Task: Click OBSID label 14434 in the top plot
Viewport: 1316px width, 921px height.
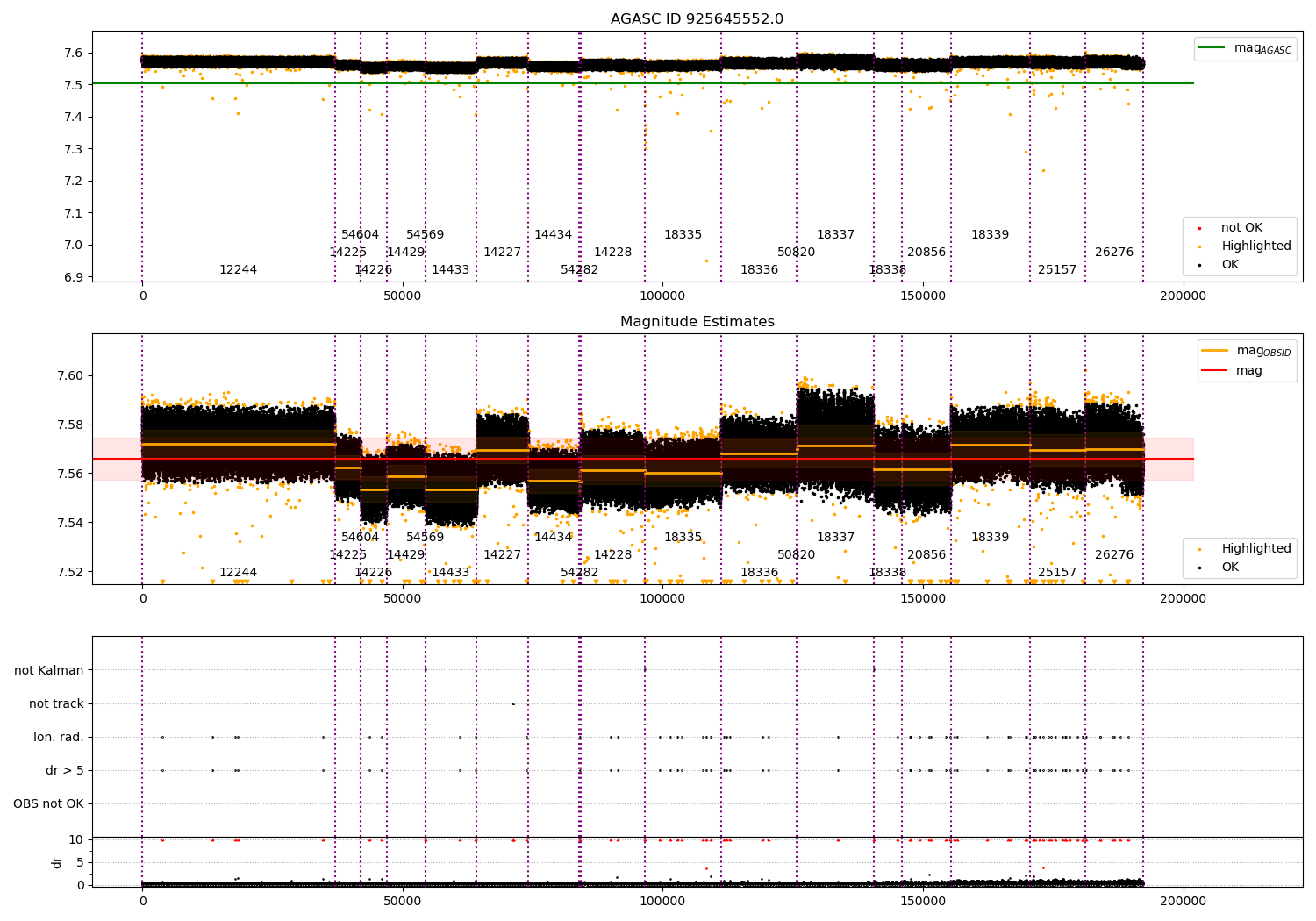Action: coord(553,235)
